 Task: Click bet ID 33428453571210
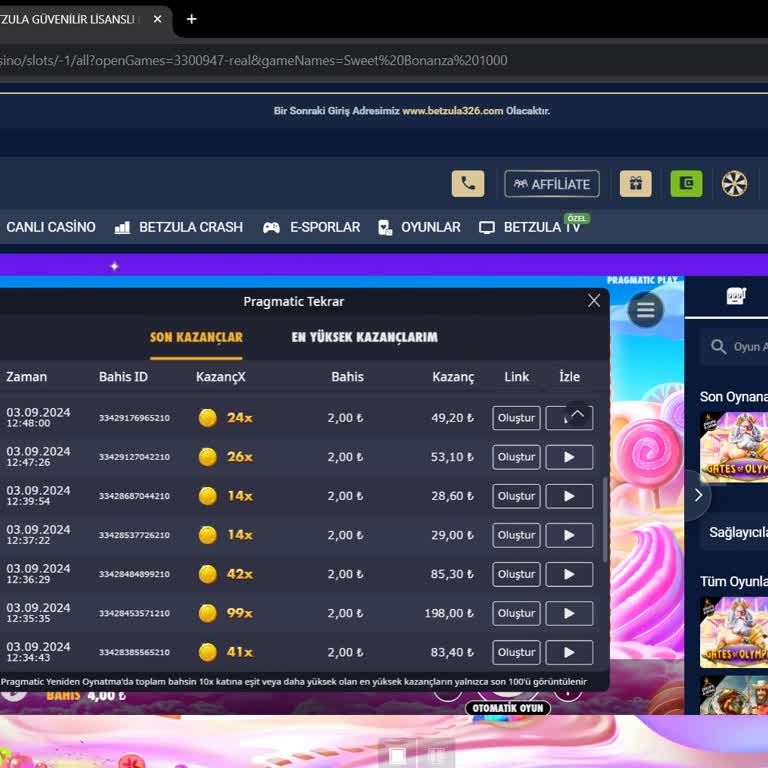pyautogui.click(x=134, y=613)
